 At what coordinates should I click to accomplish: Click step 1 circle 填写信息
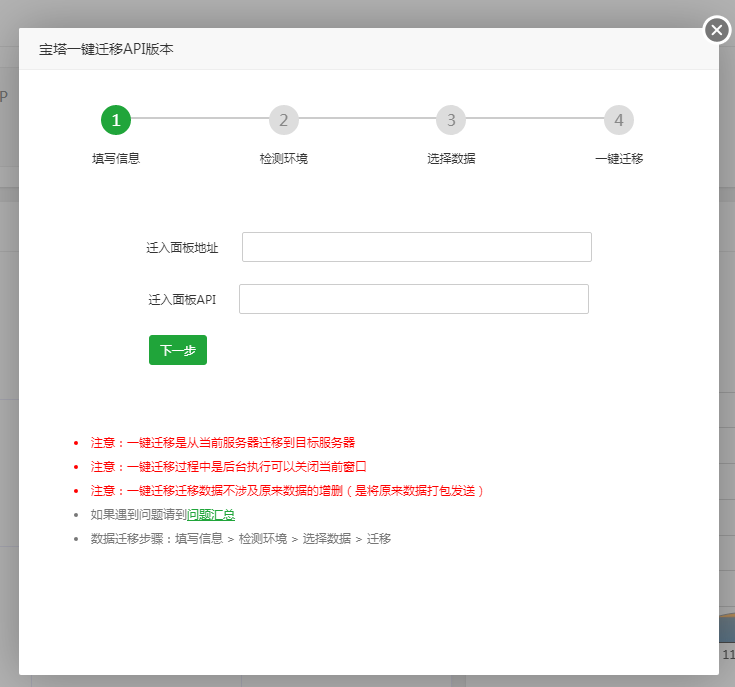(116, 120)
